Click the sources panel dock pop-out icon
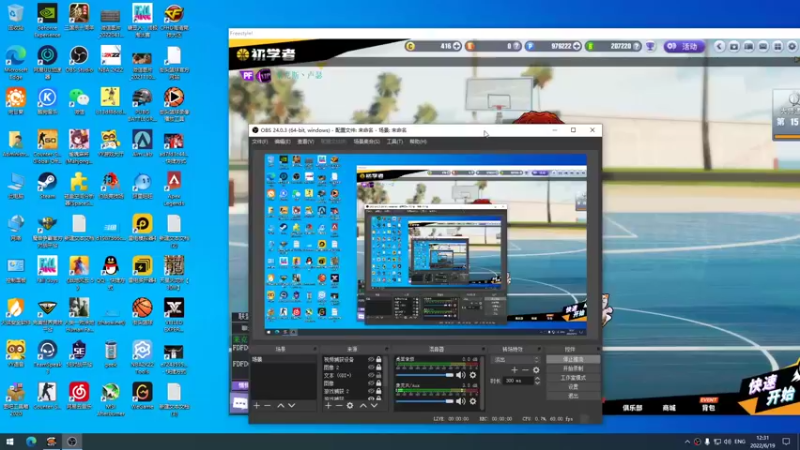The height and width of the screenshot is (450, 800). point(387,349)
